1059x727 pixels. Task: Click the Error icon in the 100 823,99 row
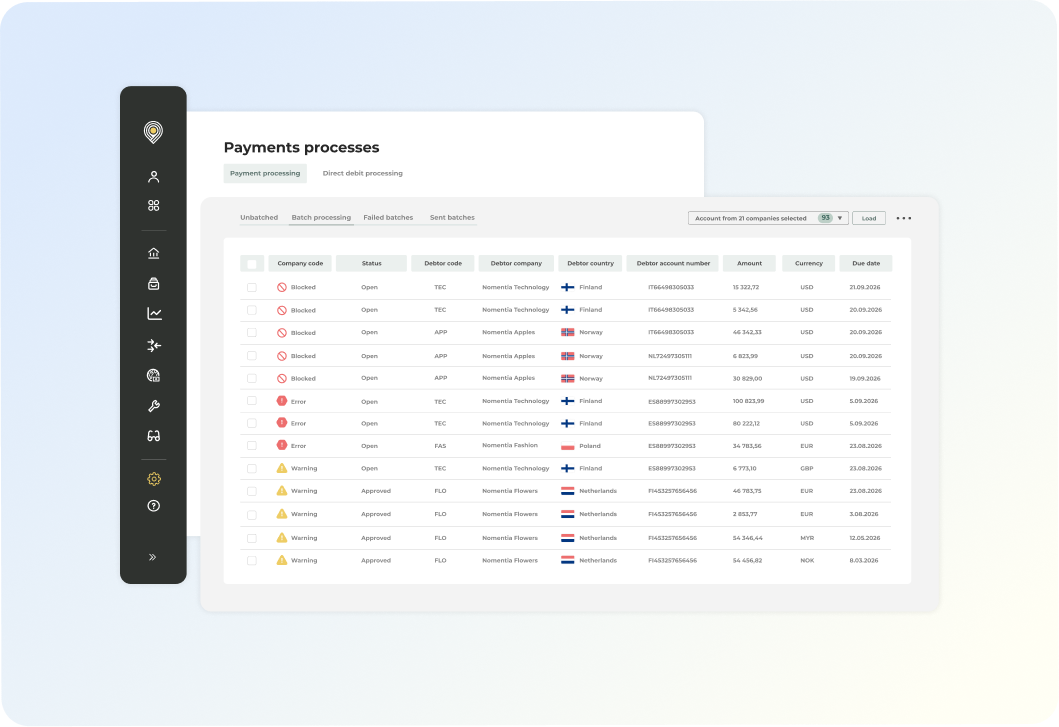pos(282,401)
